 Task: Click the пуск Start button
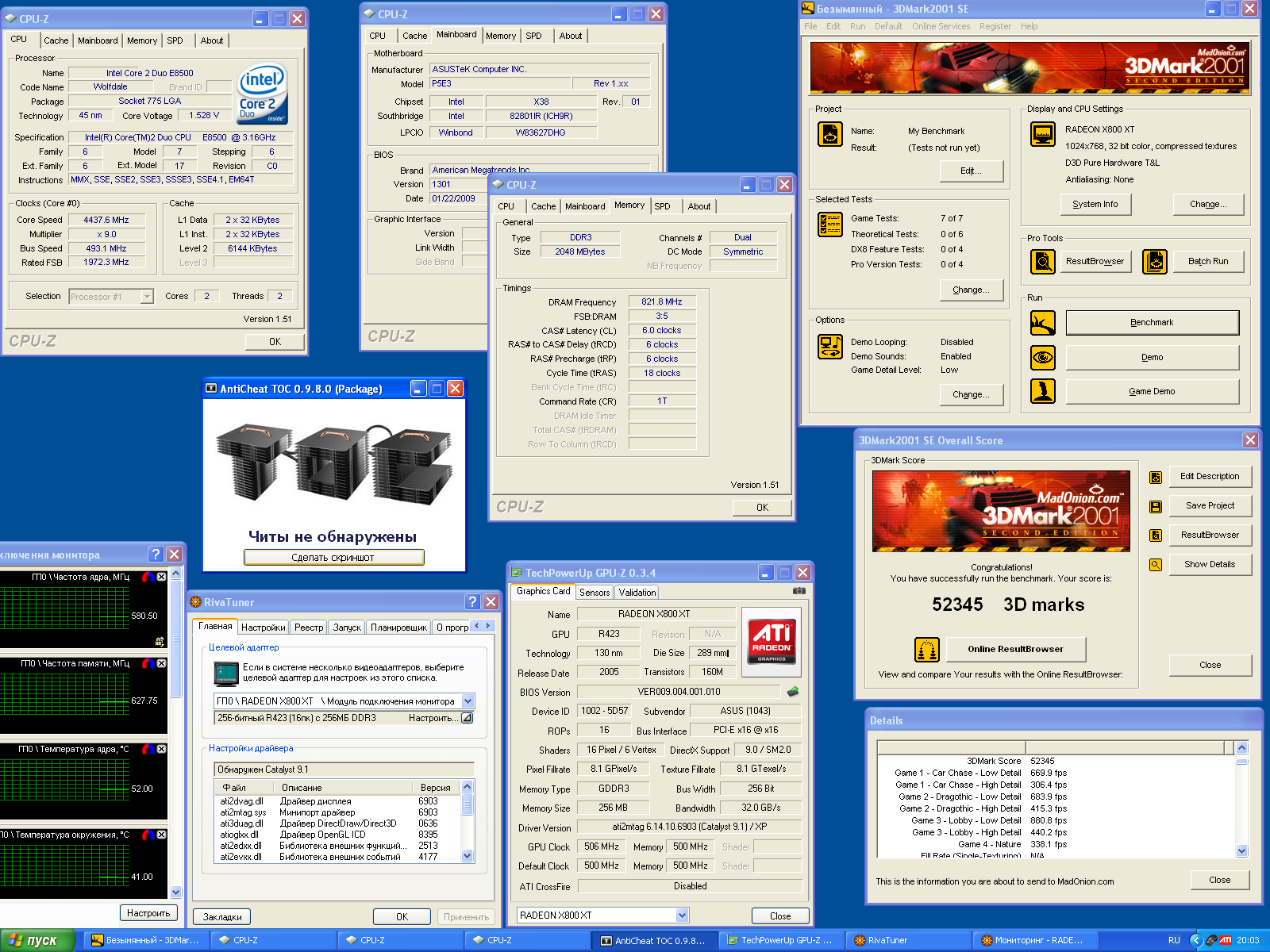pos(37,940)
